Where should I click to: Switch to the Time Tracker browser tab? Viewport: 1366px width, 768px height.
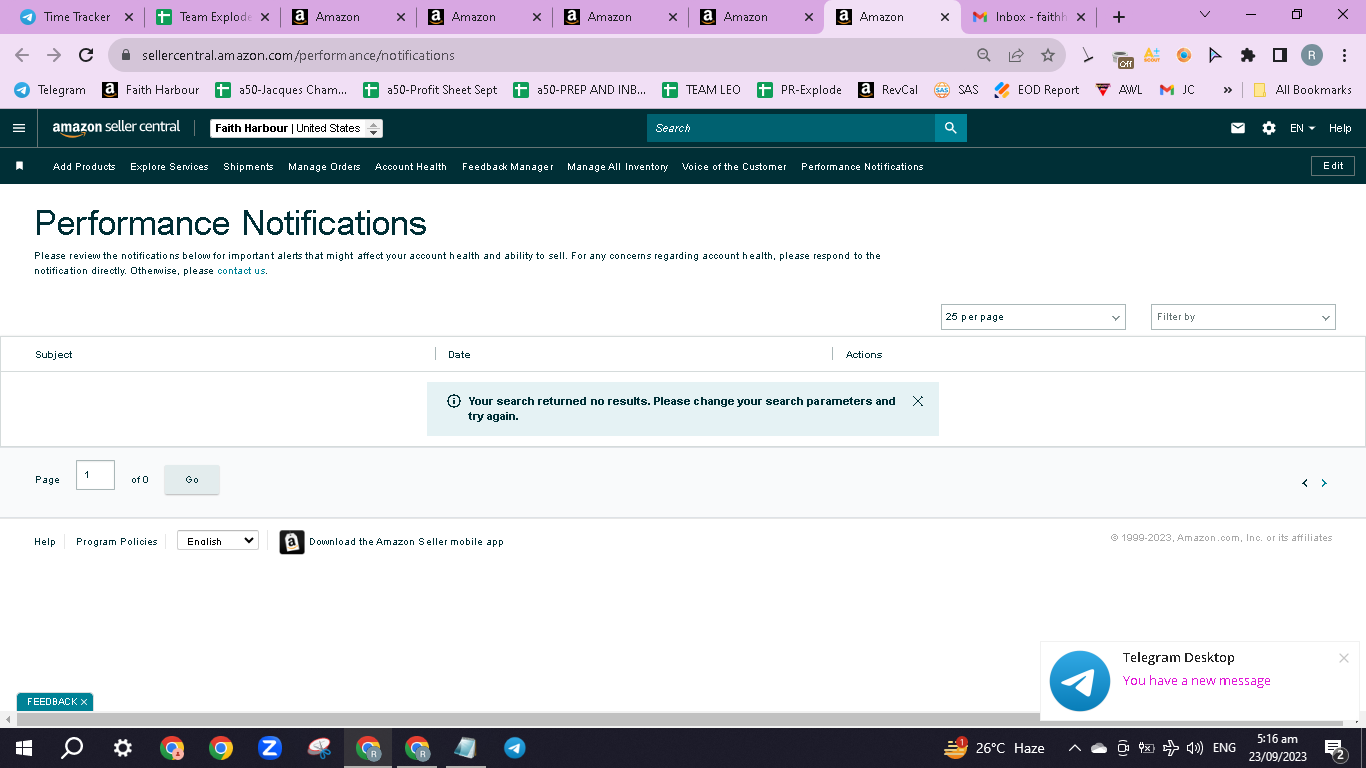77,17
